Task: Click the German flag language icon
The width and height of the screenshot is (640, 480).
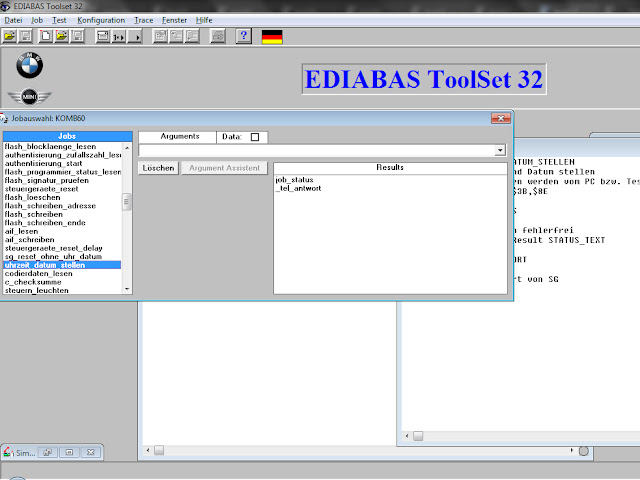Action: (x=272, y=37)
